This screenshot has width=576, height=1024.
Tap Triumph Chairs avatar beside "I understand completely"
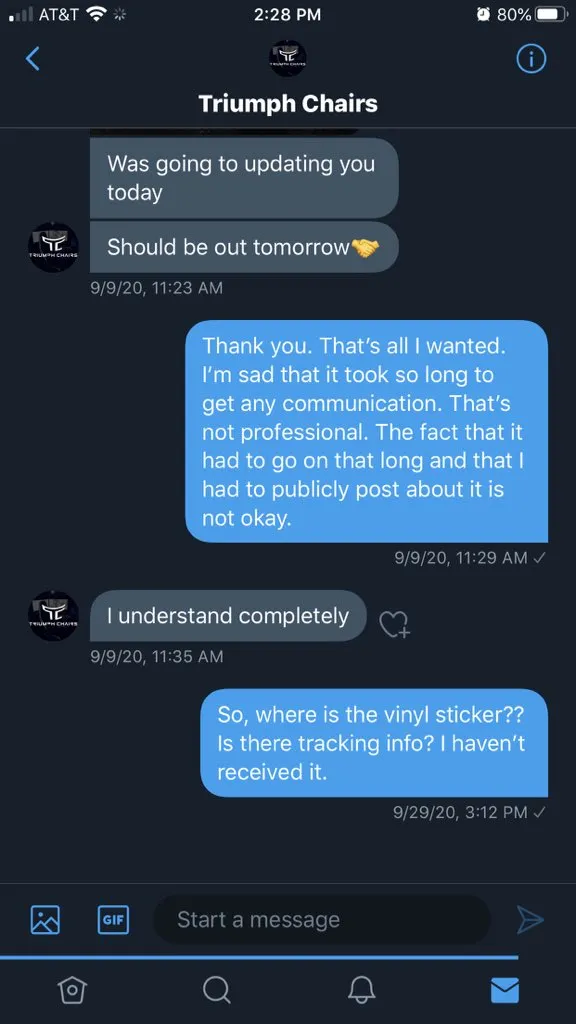point(53,616)
